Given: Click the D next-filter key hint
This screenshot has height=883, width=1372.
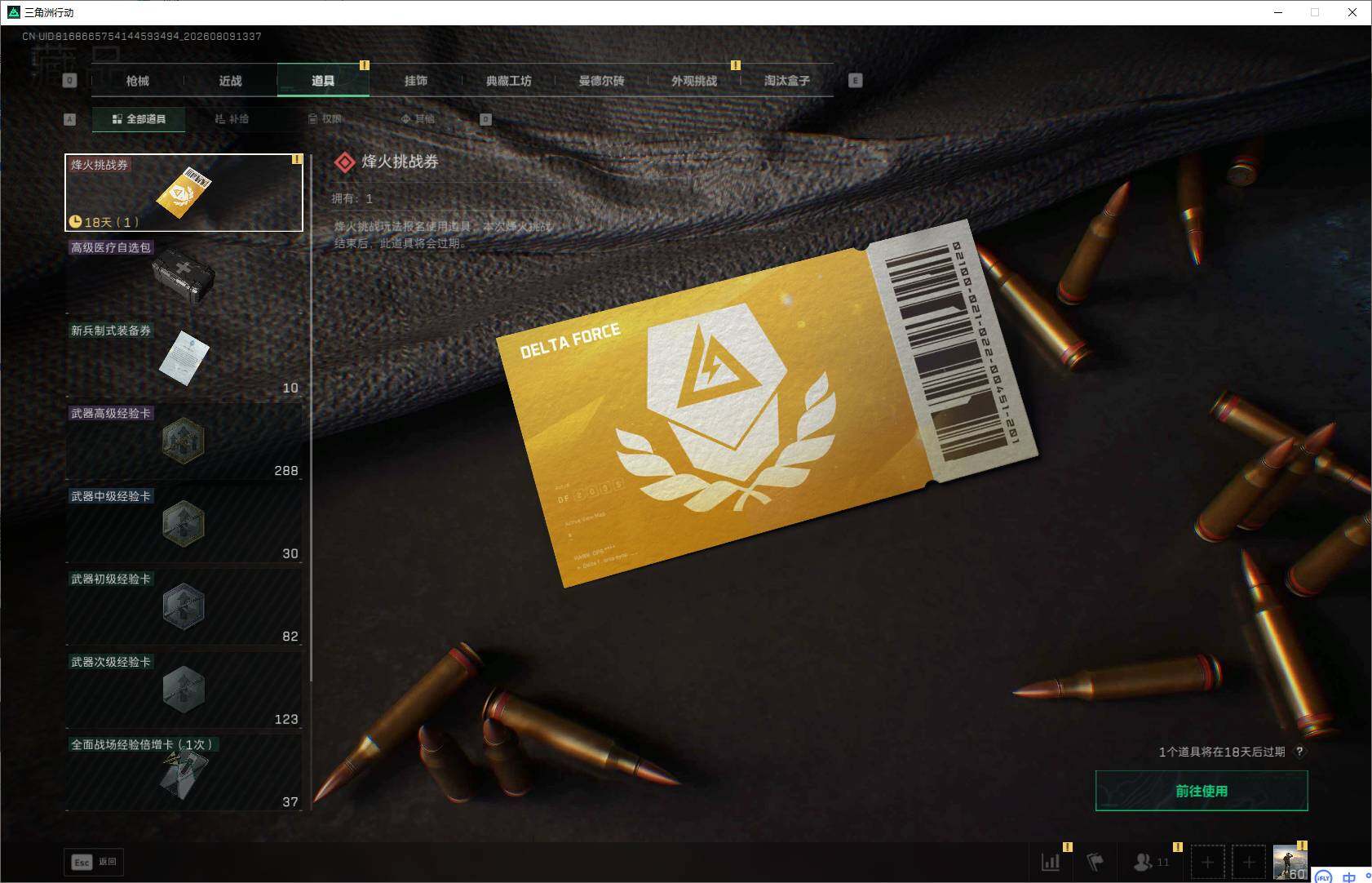Looking at the screenshot, I should (485, 119).
